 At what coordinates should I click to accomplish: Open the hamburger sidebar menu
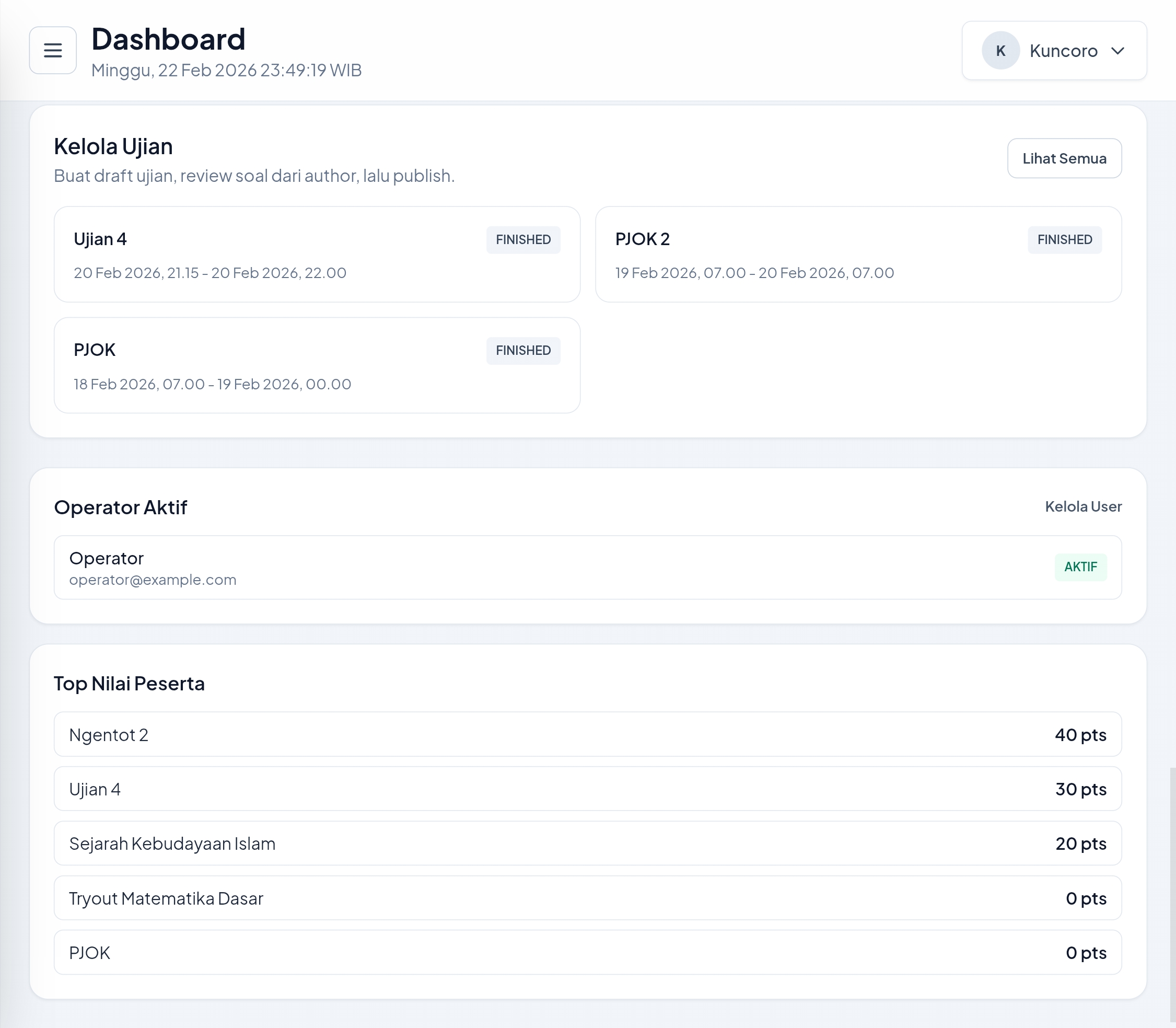click(x=53, y=51)
